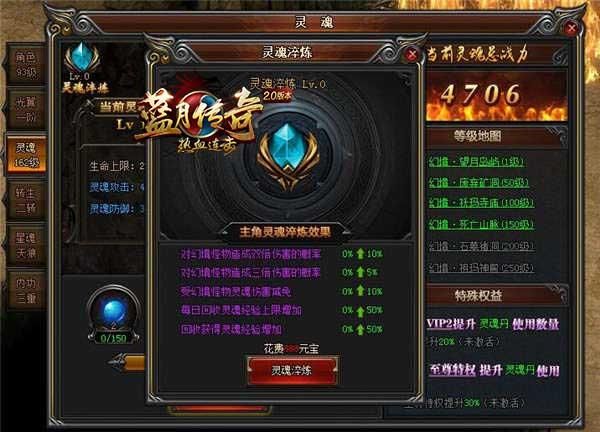Go to 幻境·死亡山脉 (150级) map
The height and width of the screenshot is (432, 600).
pyautogui.click(x=481, y=224)
